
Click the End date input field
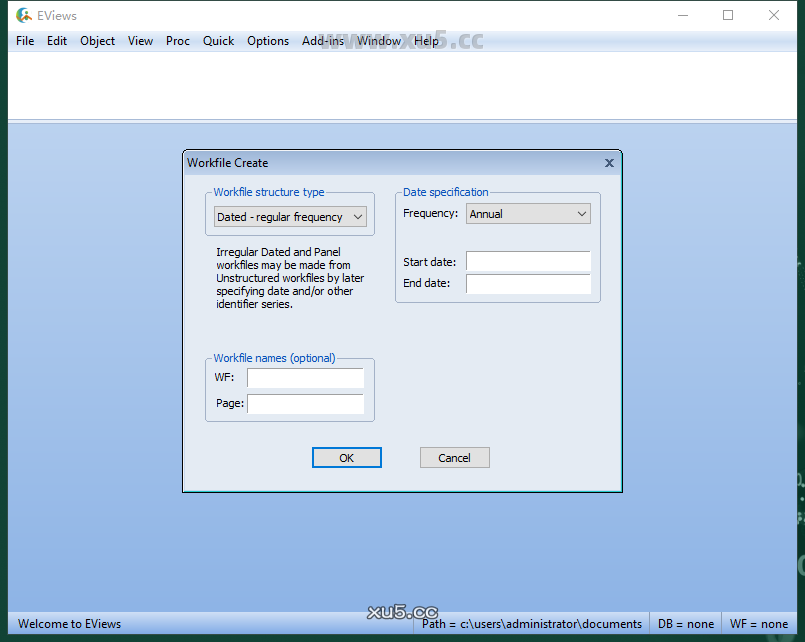528,284
